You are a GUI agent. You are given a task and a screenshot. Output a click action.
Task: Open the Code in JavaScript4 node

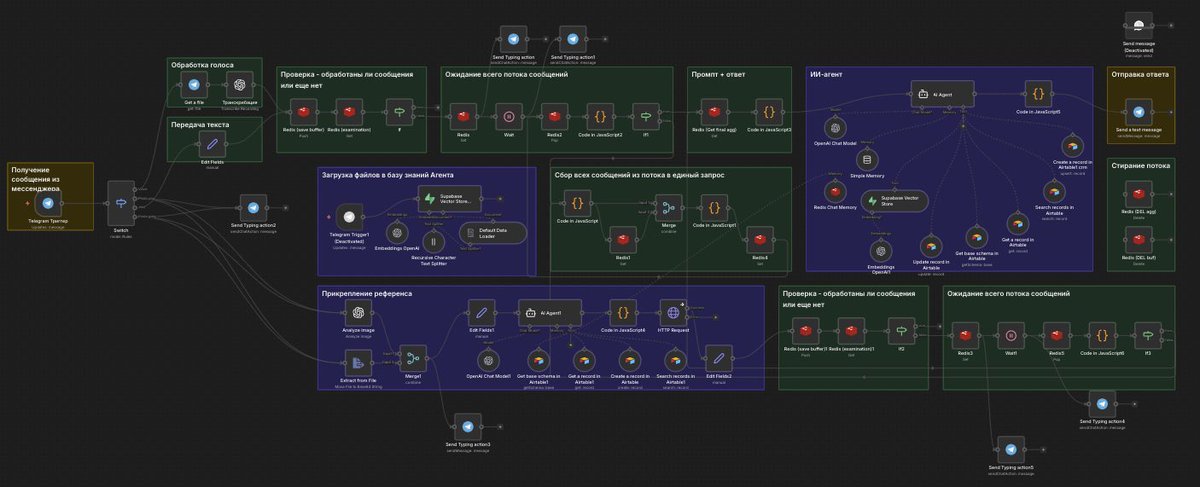pyautogui.click(x=623, y=311)
